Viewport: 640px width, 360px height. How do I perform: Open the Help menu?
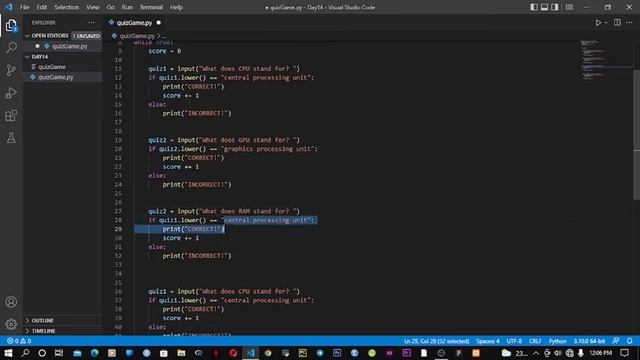(x=176, y=7)
